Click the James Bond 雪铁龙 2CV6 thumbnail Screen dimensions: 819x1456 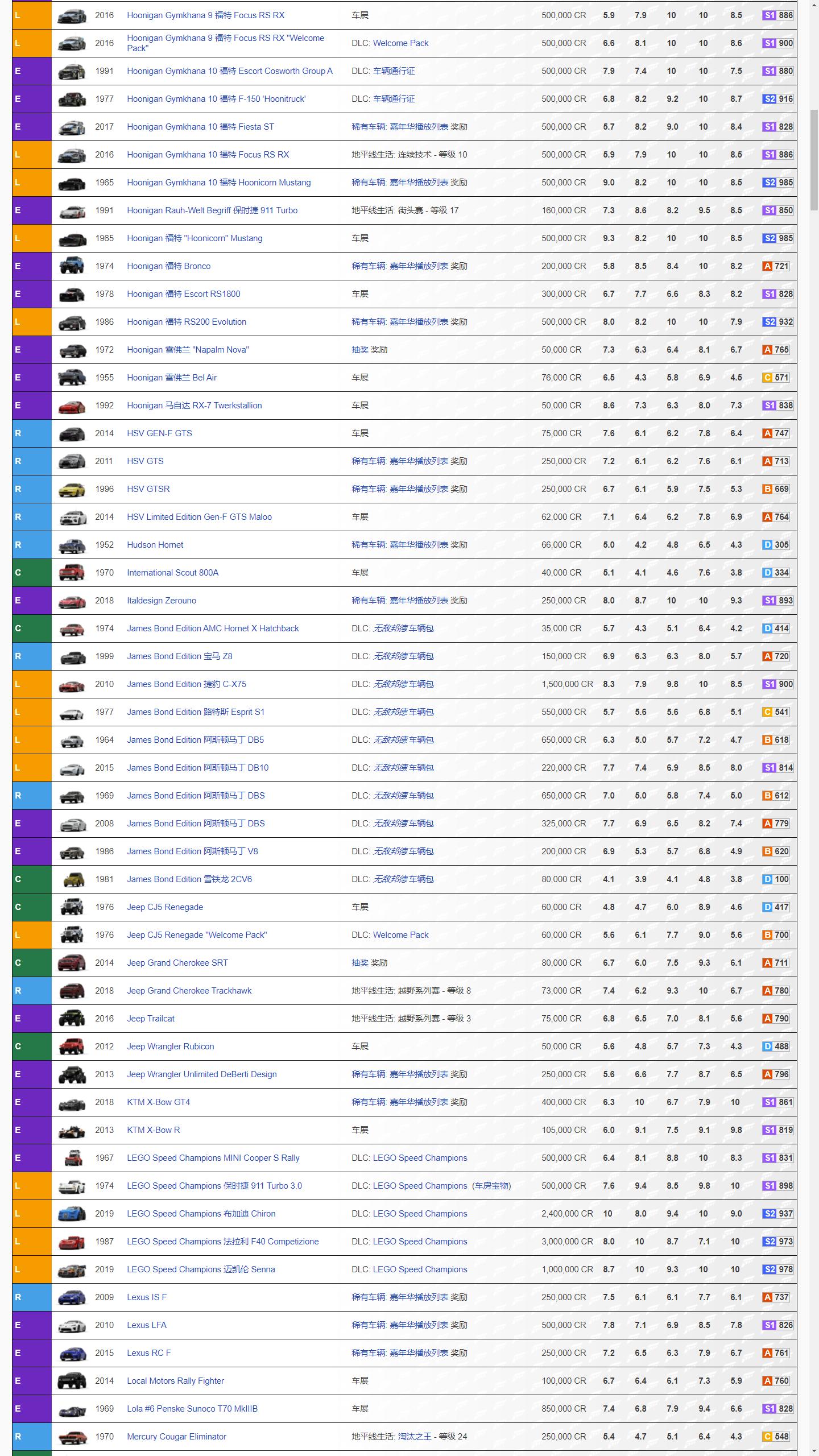pyautogui.click(x=72, y=879)
